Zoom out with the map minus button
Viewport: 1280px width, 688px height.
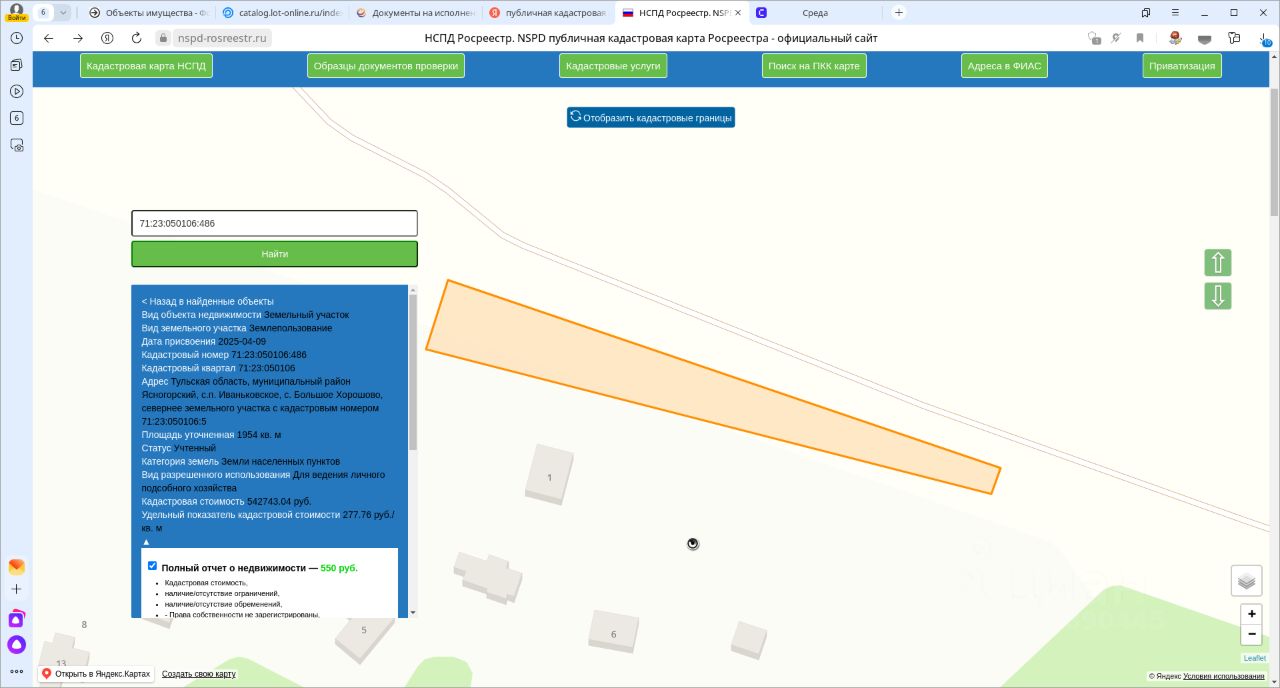[x=1251, y=634]
